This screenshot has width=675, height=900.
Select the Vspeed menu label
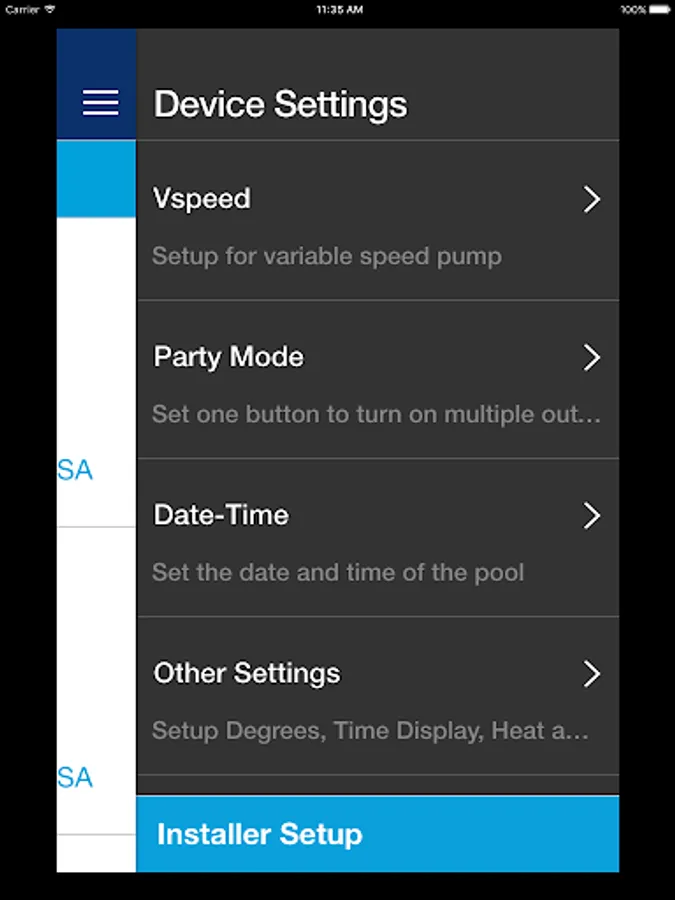pos(202,199)
